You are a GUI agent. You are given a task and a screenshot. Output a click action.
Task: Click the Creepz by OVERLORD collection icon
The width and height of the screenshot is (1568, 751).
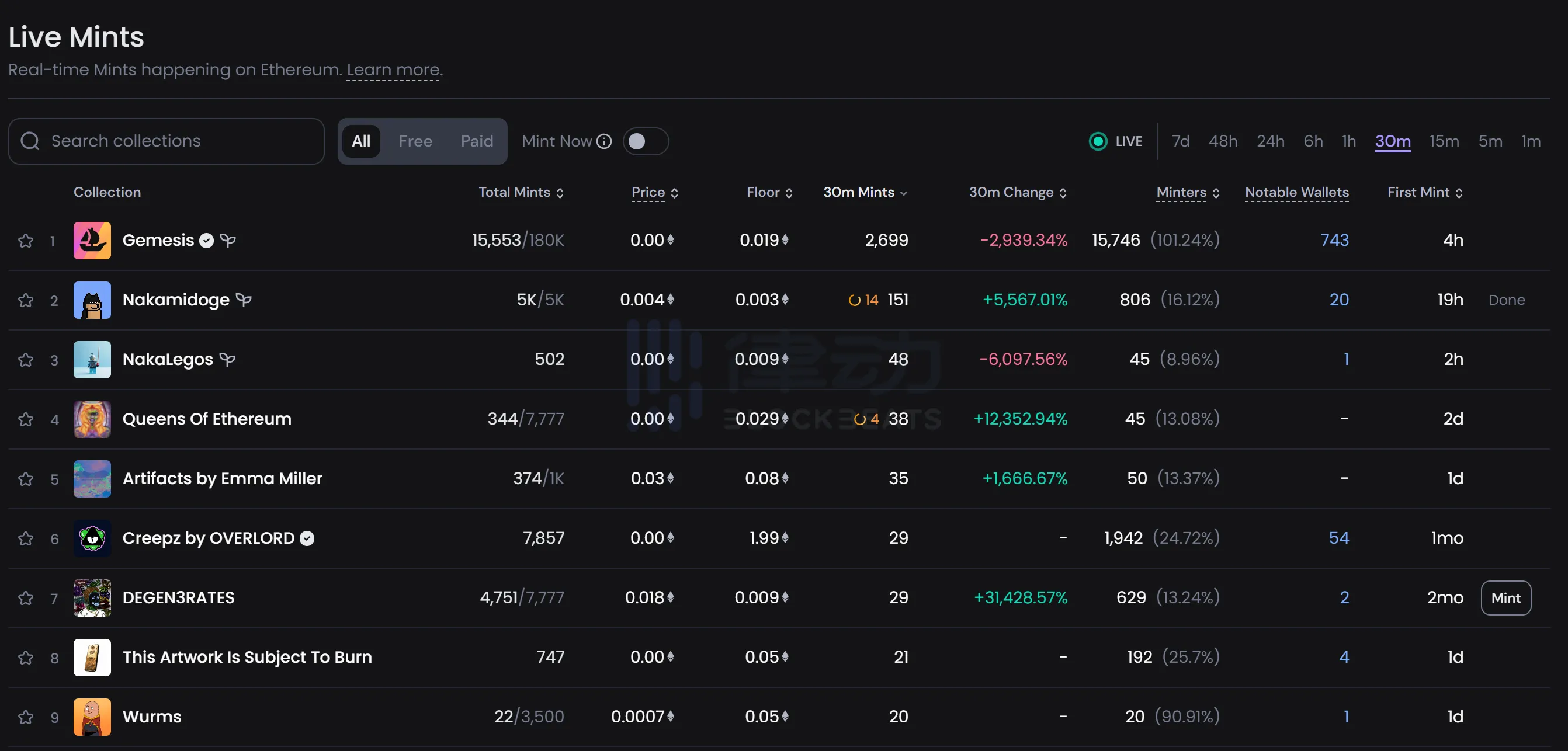click(x=92, y=538)
